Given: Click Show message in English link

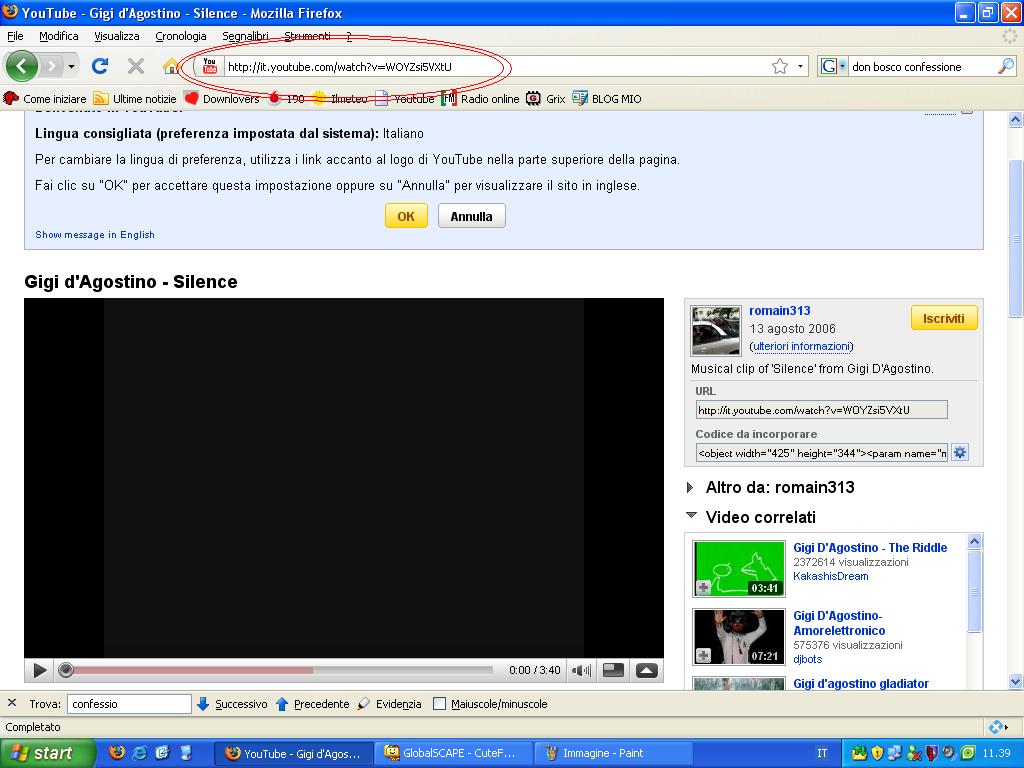Looking at the screenshot, I should (x=95, y=234).
